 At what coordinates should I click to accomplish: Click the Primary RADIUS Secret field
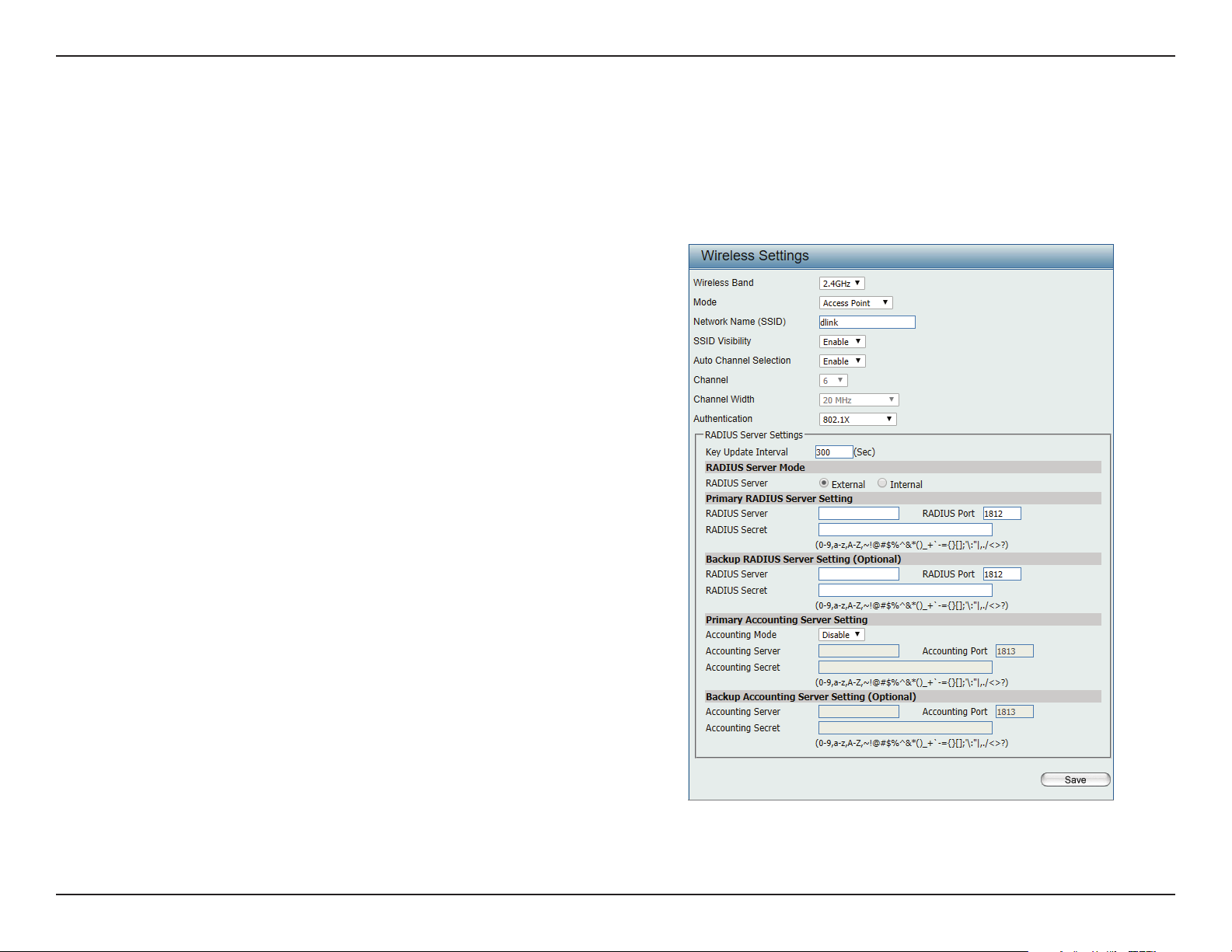pyautogui.click(x=906, y=530)
